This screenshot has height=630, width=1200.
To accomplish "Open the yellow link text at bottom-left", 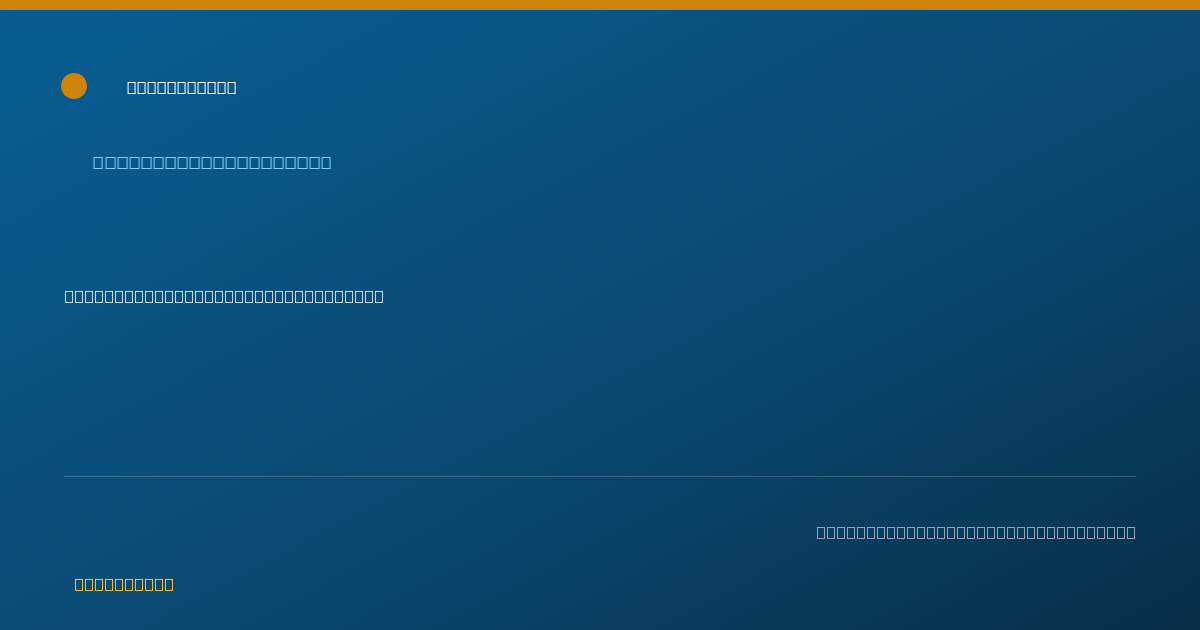I will [x=124, y=585].
